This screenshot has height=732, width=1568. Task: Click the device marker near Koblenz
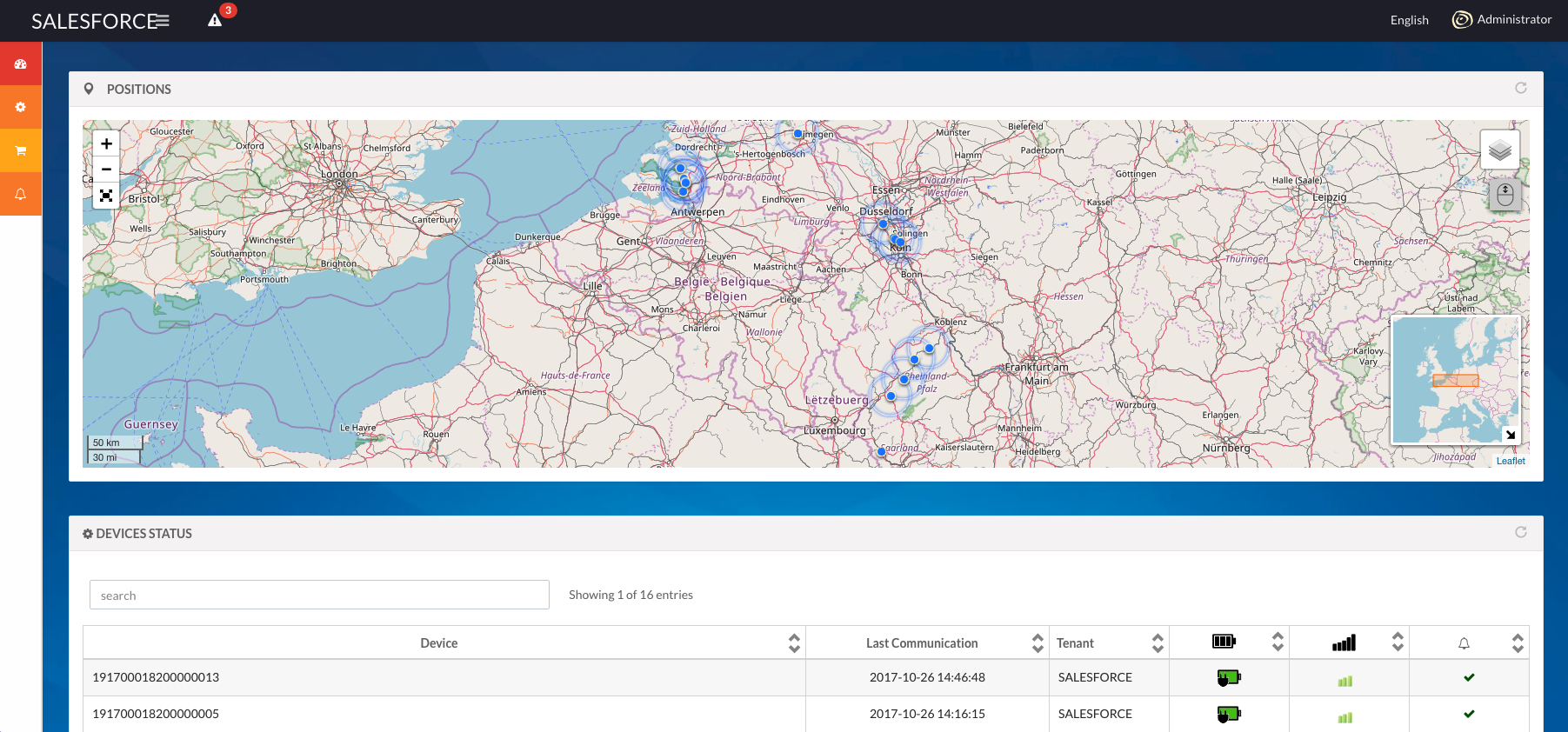pos(929,348)
